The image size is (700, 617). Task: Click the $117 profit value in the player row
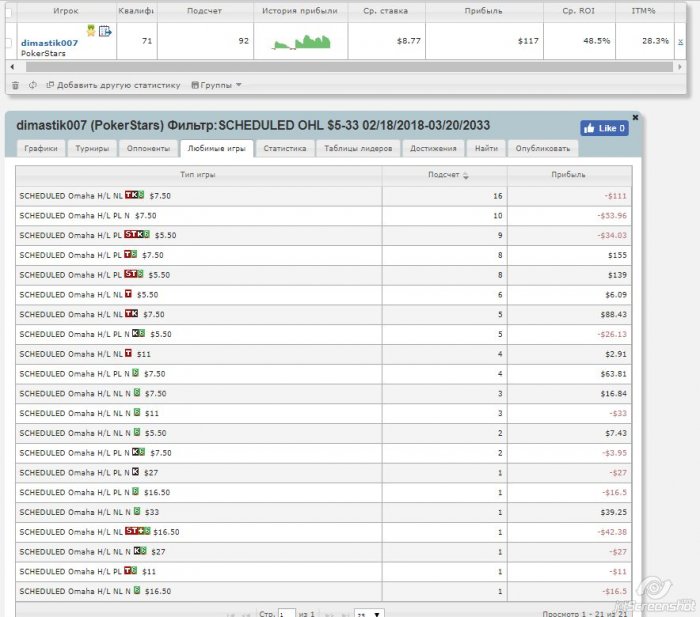(528, 41)
